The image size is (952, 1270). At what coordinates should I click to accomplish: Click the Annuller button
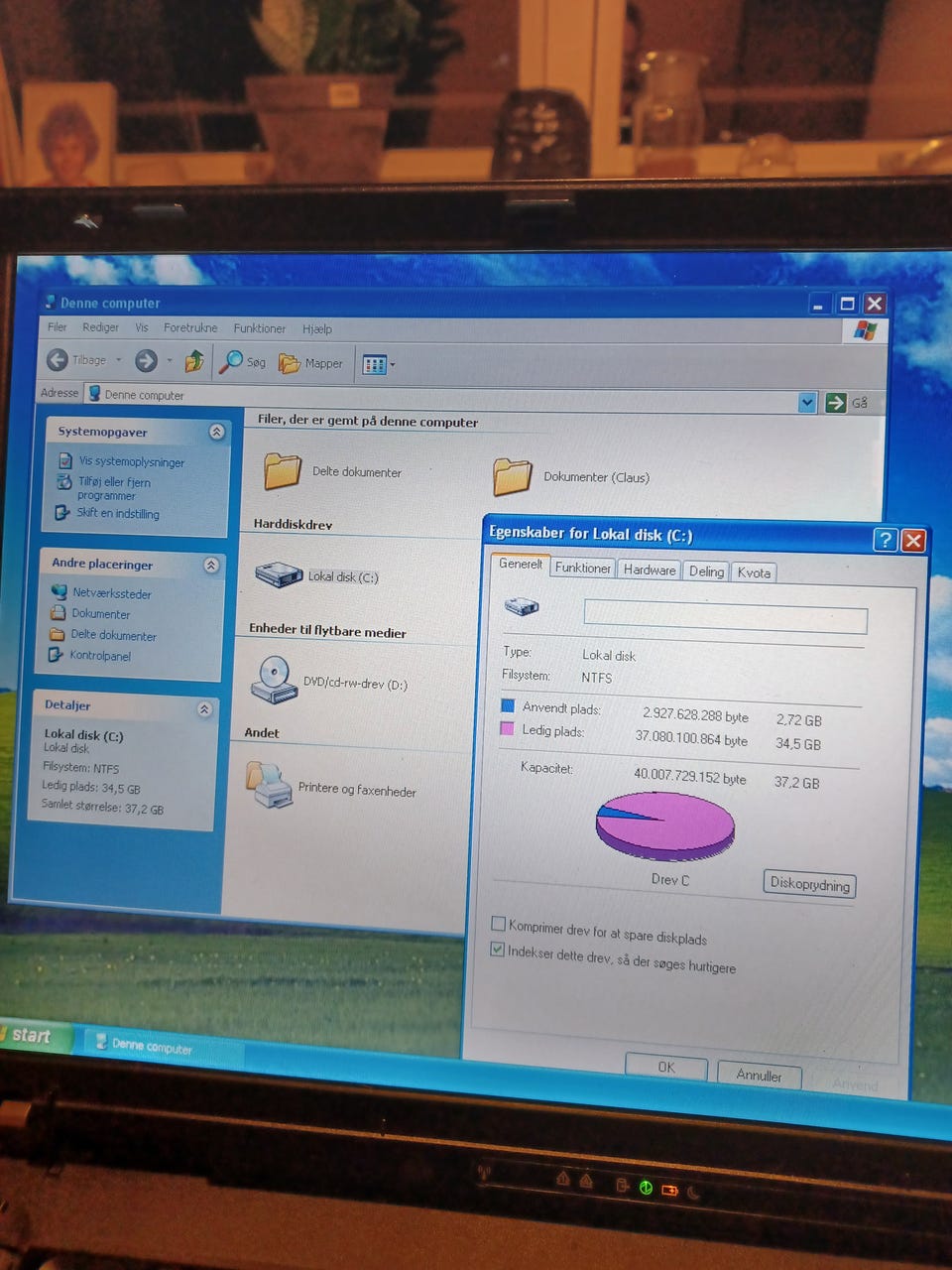click(x=759, y=1076)
